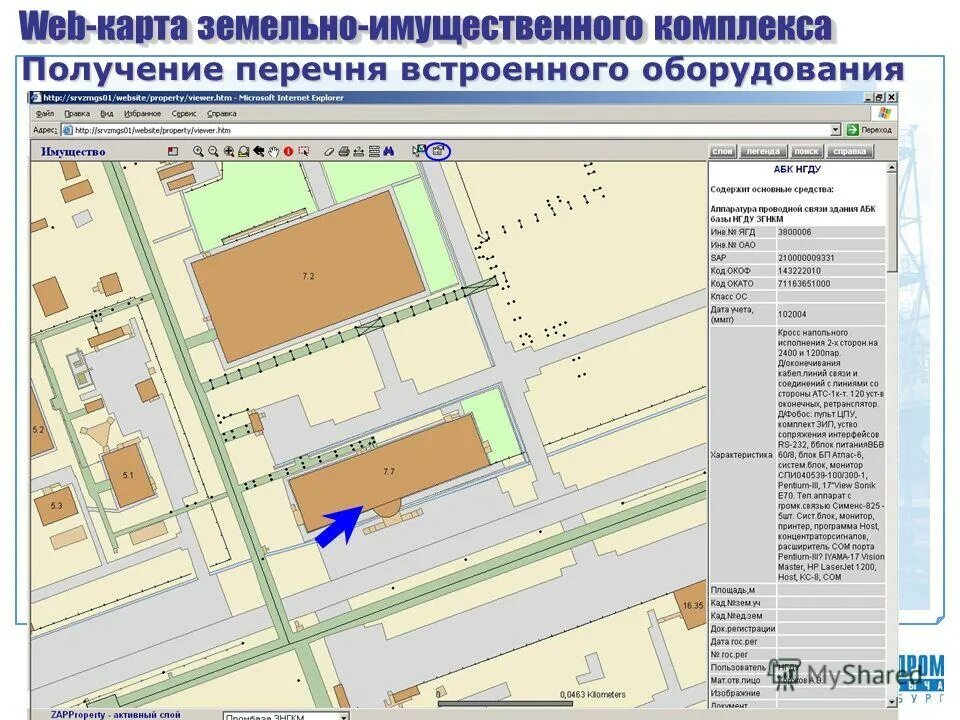Activate the Pan hand tool
960x720 pixels.
pyautogui.click(x=272, y=150)
